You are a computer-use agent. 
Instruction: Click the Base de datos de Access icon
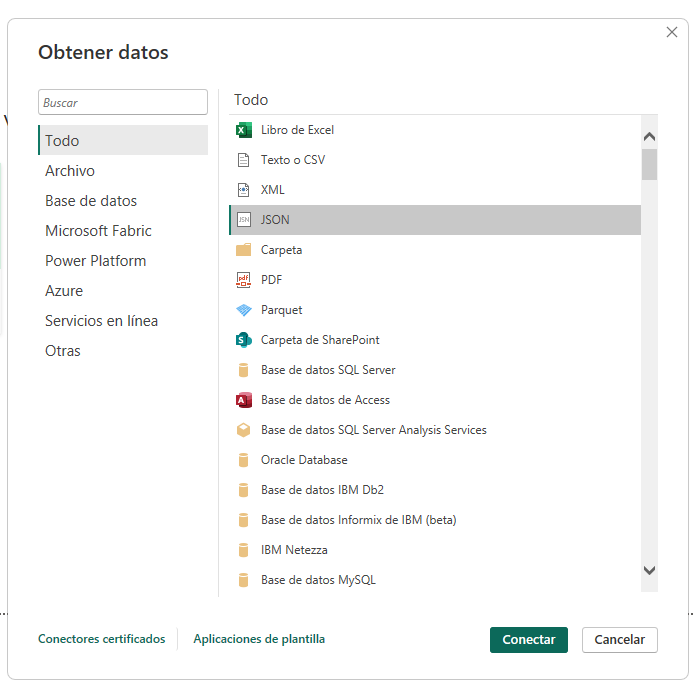tap(243, 400)
